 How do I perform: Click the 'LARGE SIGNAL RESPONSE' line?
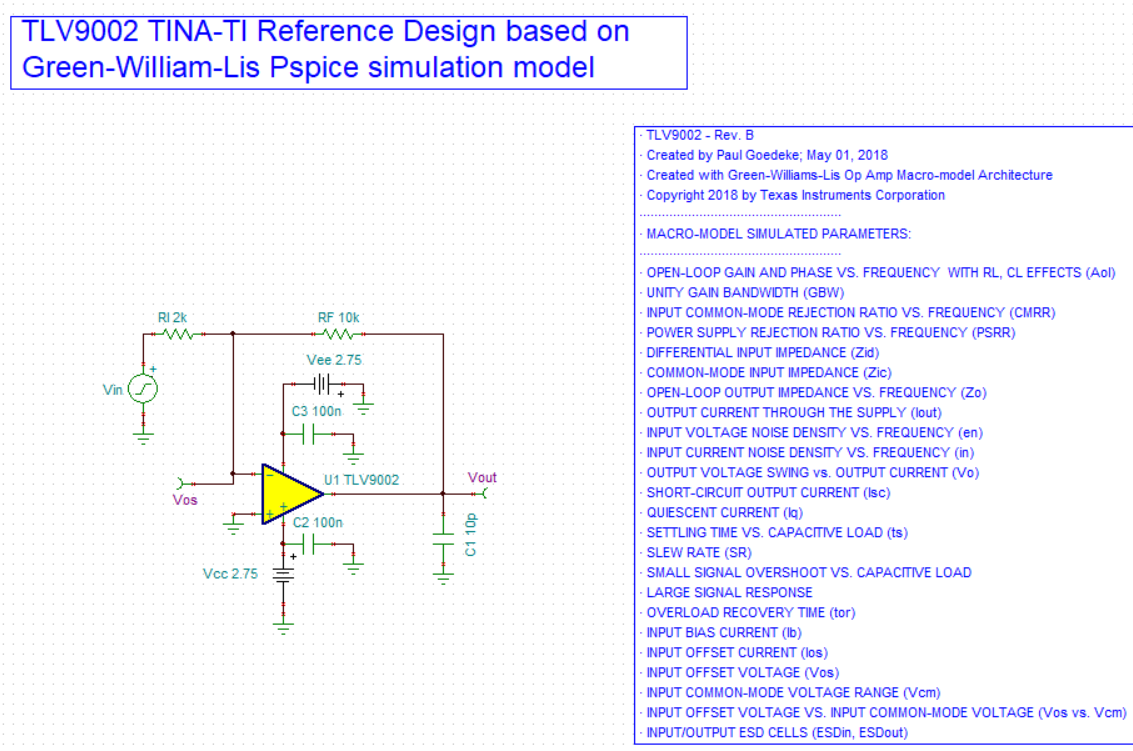click(x=729, y=593)
